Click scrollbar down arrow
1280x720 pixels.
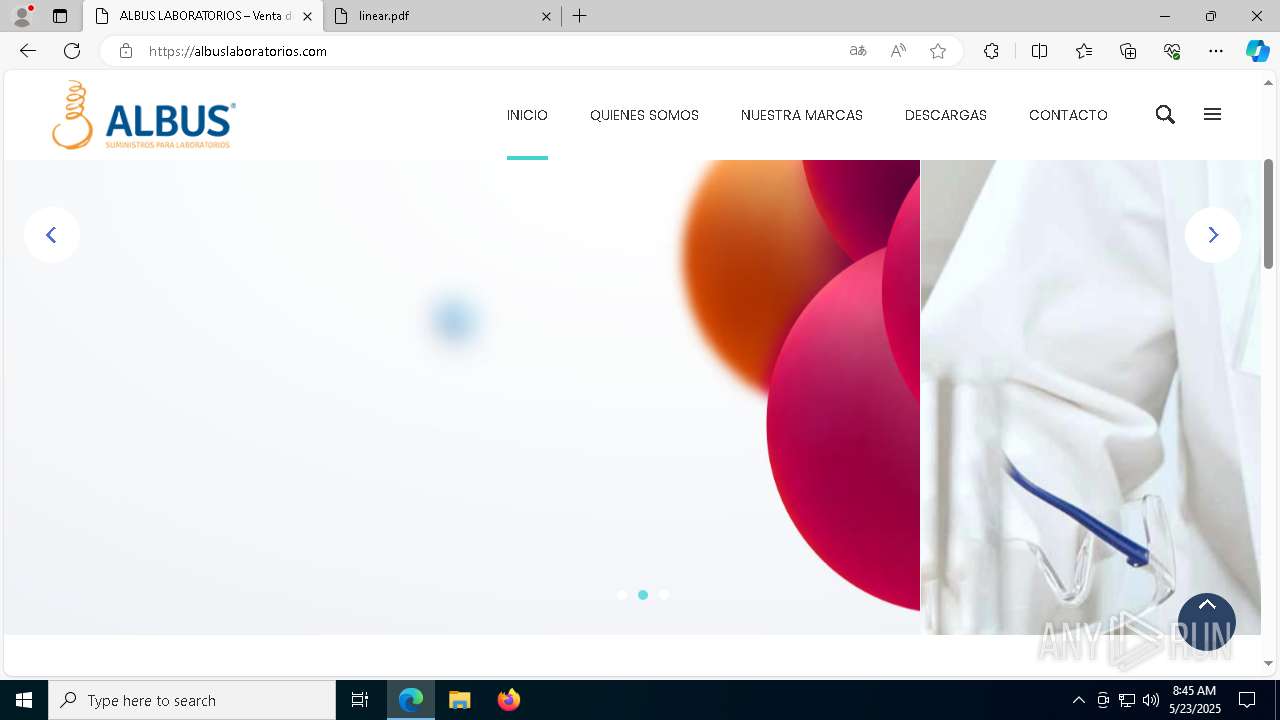(x=1269, y=663)
